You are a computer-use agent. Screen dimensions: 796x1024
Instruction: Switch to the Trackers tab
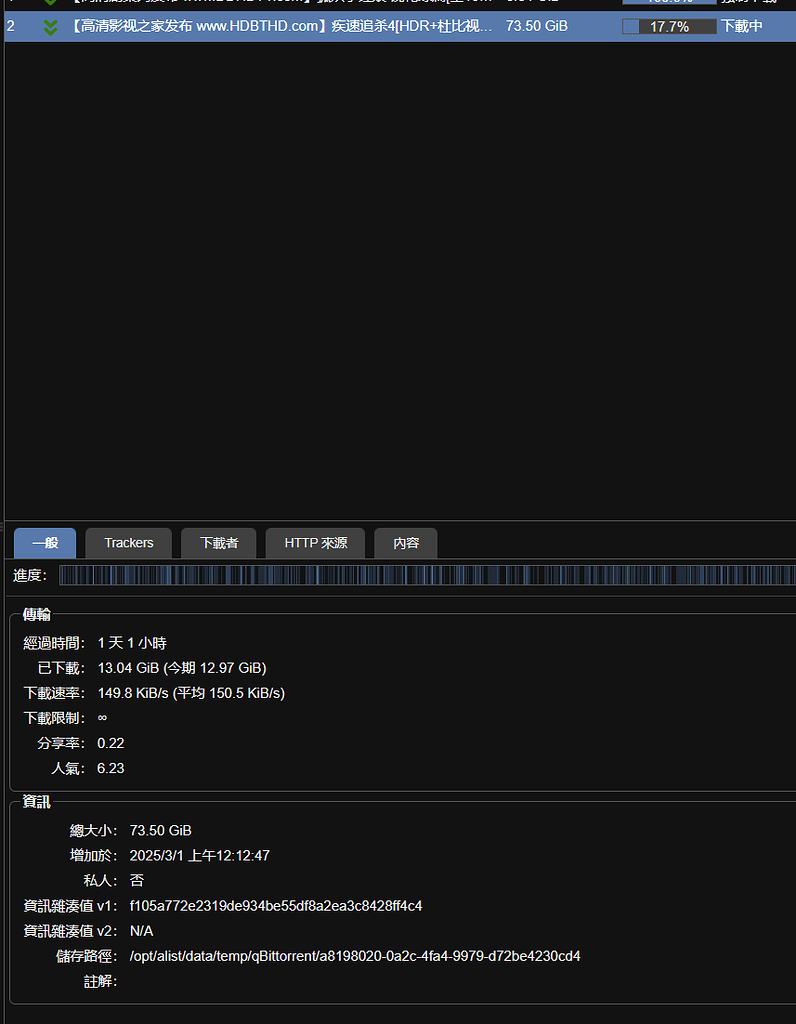(x=129, y=543)
